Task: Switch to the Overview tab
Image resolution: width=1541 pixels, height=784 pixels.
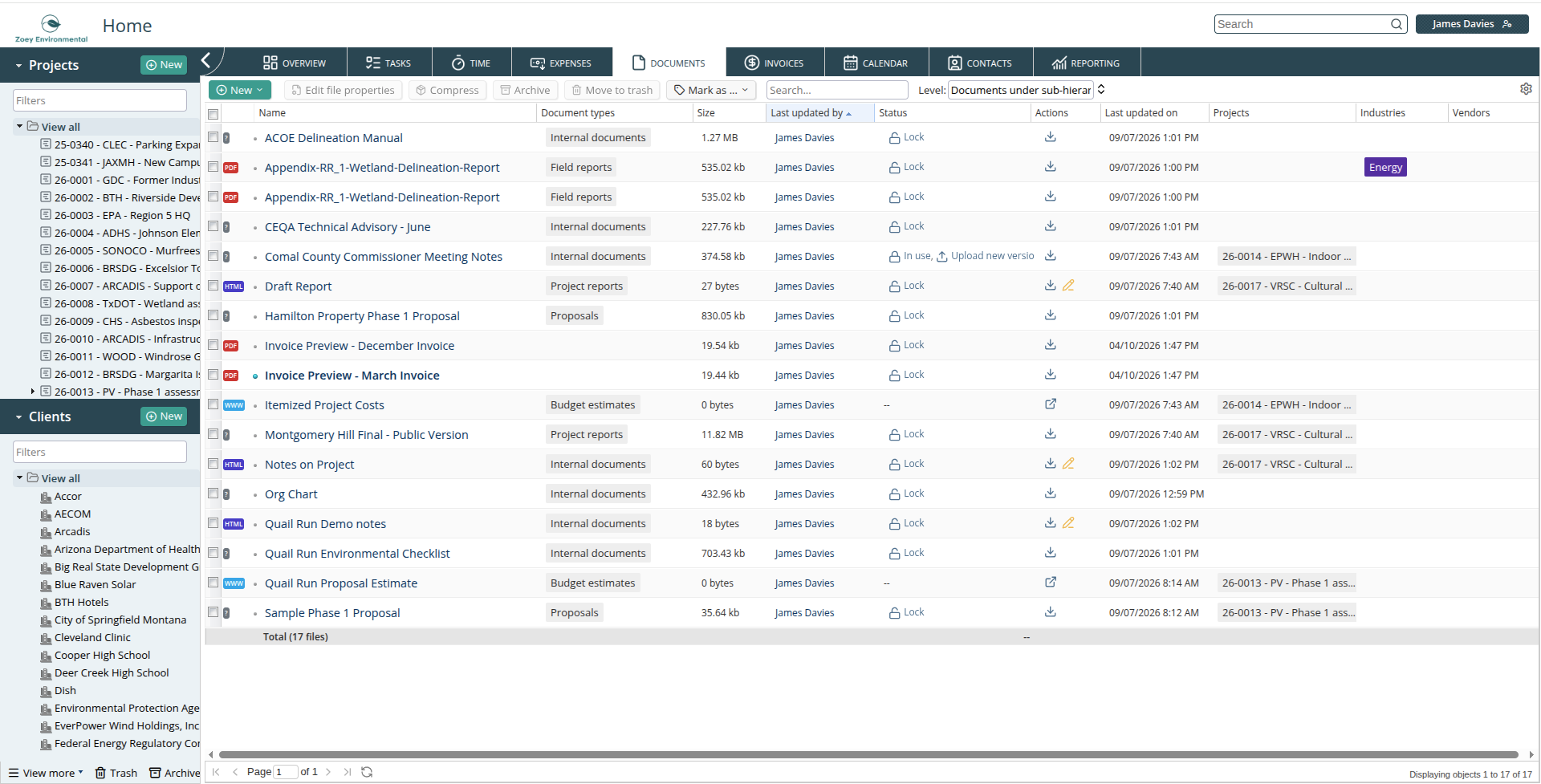Action: tap(294, 63)
